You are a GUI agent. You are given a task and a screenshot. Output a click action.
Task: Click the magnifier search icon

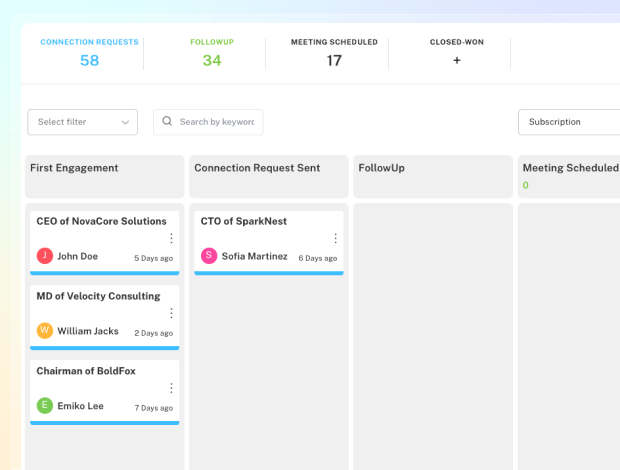coord(167,121)
